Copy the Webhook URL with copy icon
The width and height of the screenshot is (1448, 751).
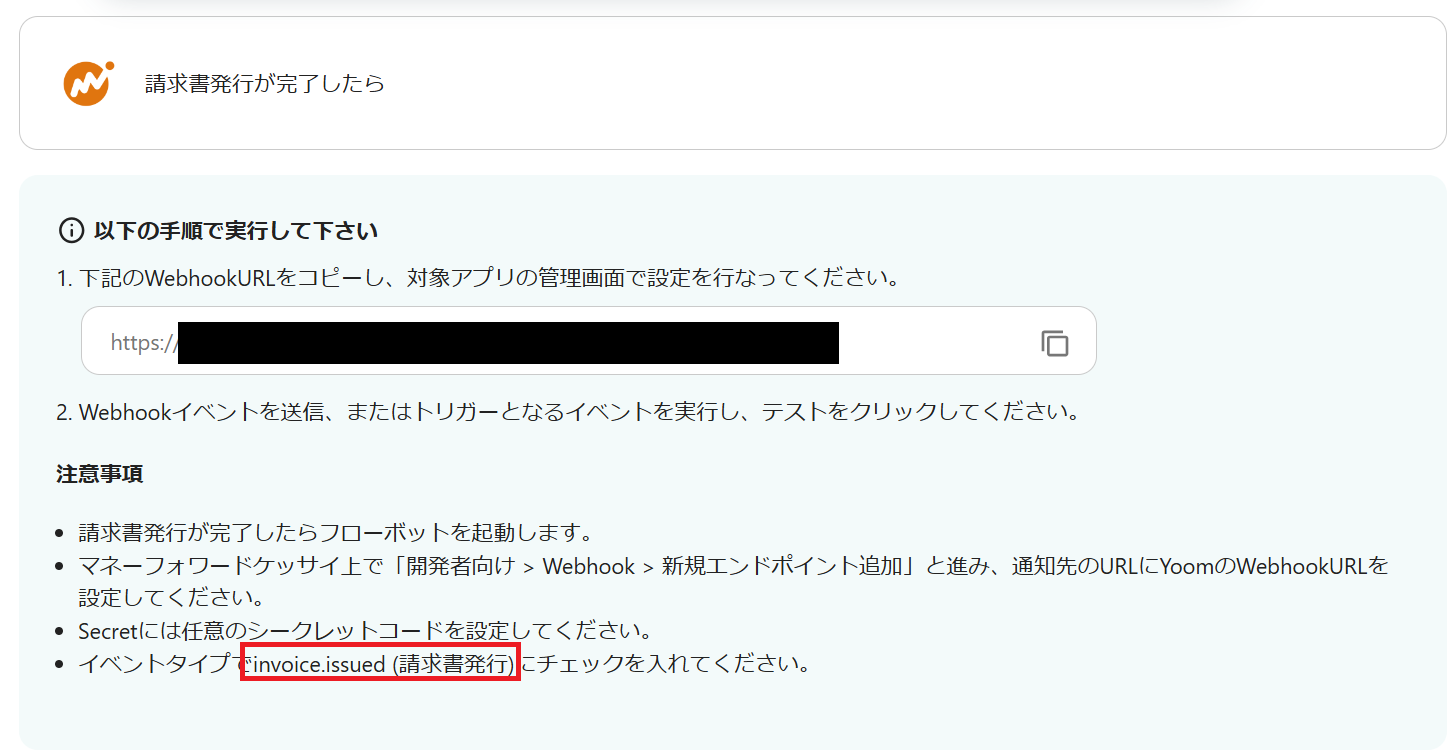[1054, 343]
